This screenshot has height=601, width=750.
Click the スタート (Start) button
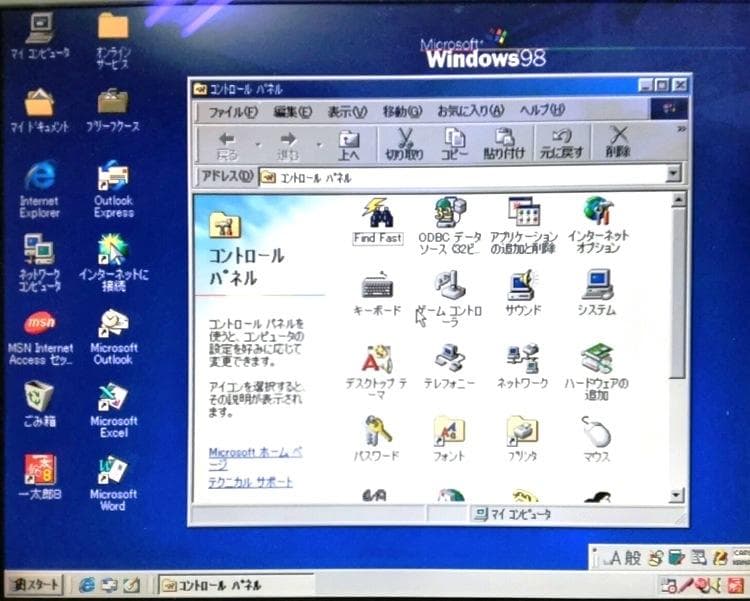tap(34, 584)
